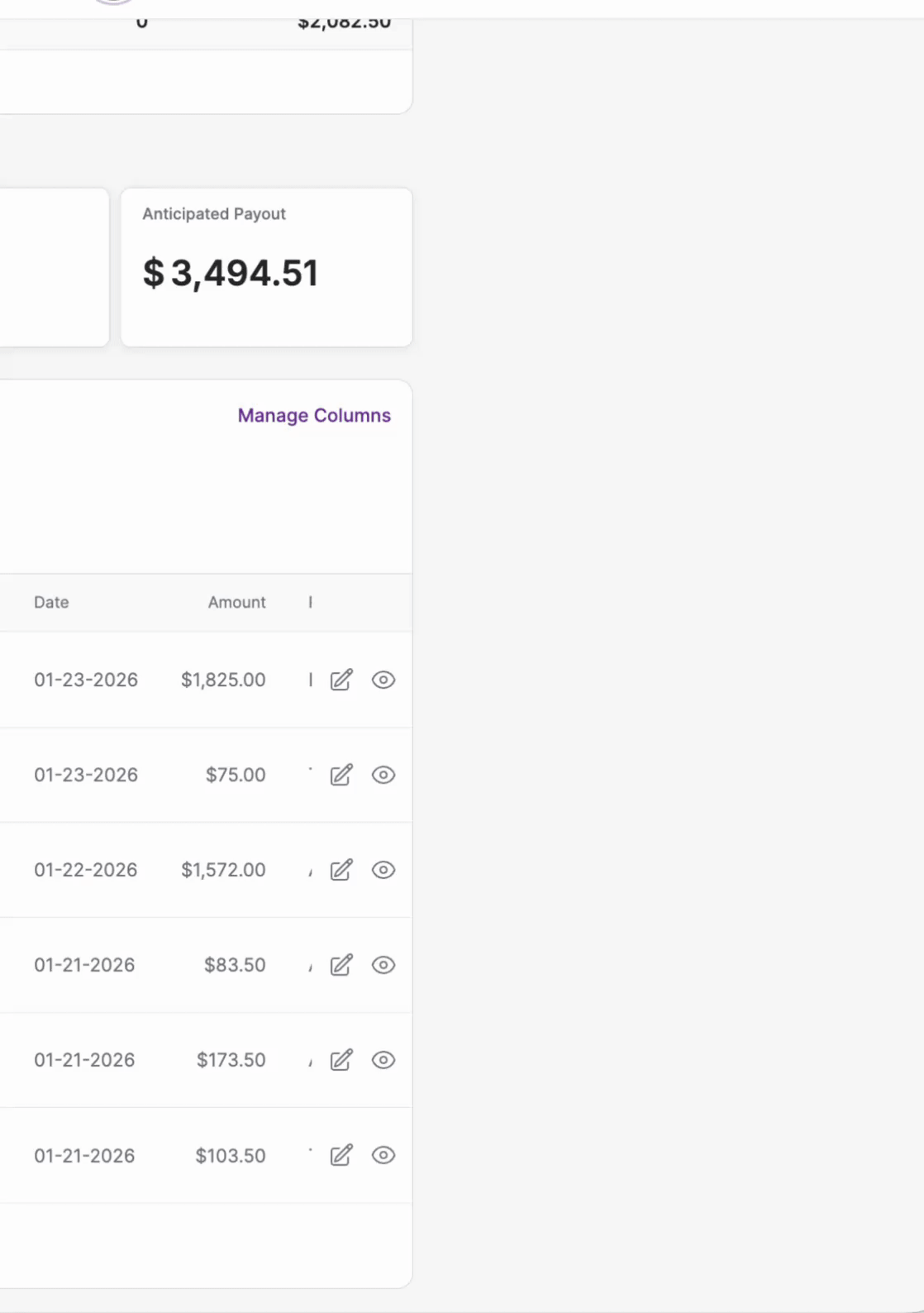Click edit icon for $173.50 row

[x=341, y=1060]
